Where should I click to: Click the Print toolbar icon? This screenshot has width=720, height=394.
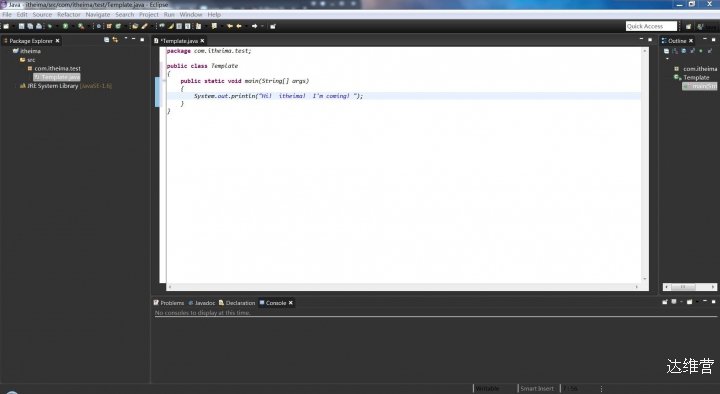pos(39,26)
